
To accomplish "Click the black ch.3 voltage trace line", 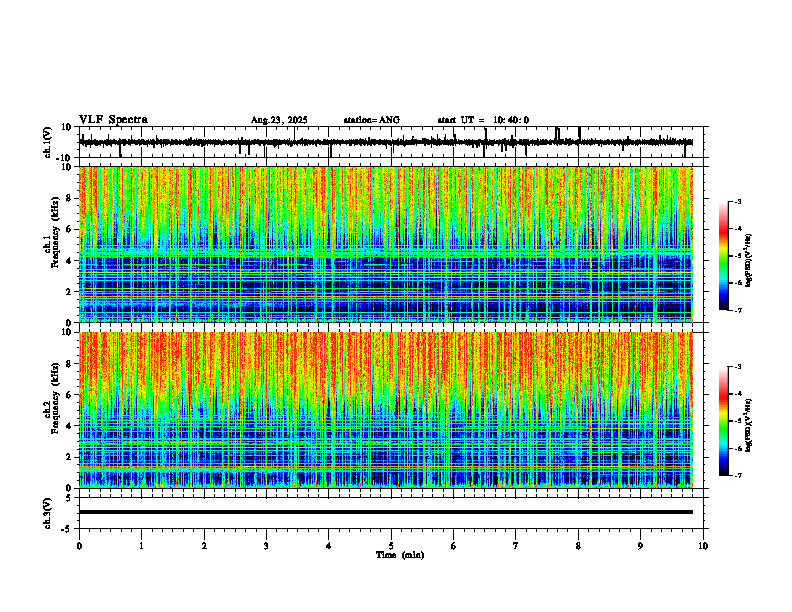I will coord(386,512).
